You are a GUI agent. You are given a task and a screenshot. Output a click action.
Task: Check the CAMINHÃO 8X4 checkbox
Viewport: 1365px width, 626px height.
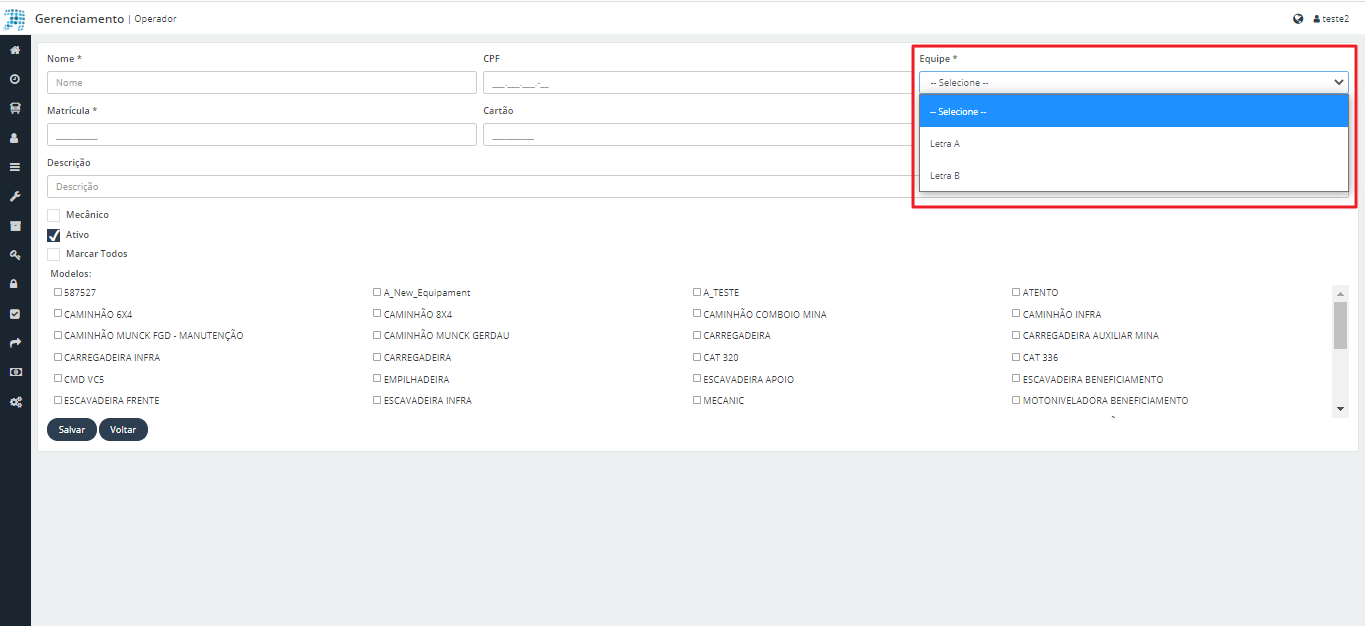377,314
